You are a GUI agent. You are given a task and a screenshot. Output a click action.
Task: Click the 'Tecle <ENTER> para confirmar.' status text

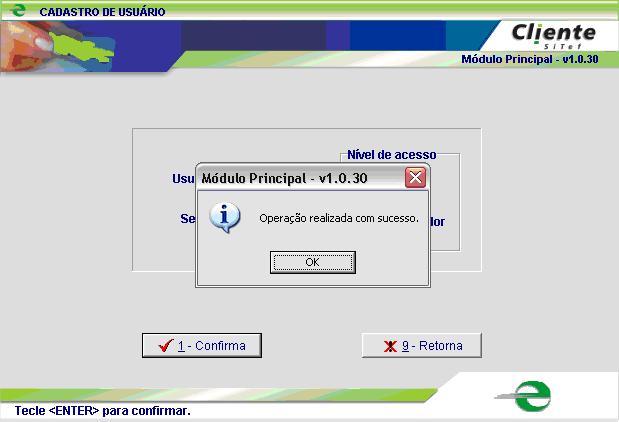click(102, 411)
